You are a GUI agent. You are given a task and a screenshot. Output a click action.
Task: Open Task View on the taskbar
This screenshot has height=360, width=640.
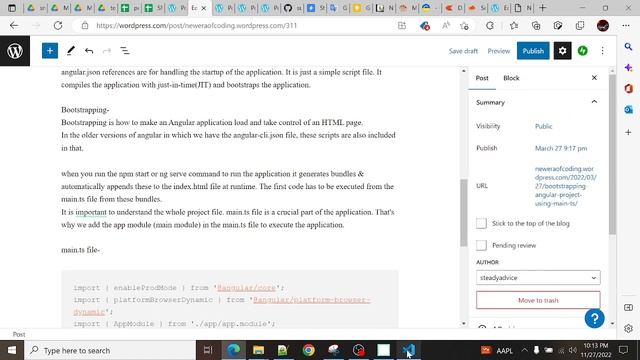(208, 350)
